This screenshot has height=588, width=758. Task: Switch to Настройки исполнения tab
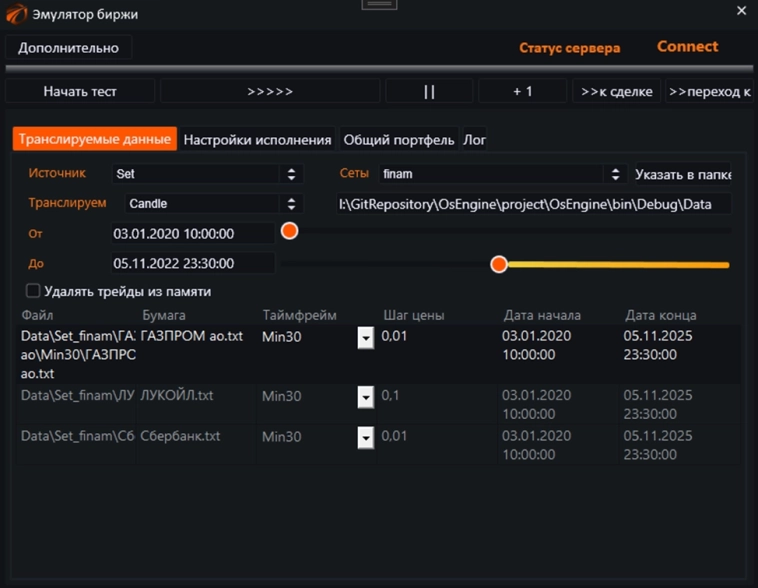(x=257, y=140)
